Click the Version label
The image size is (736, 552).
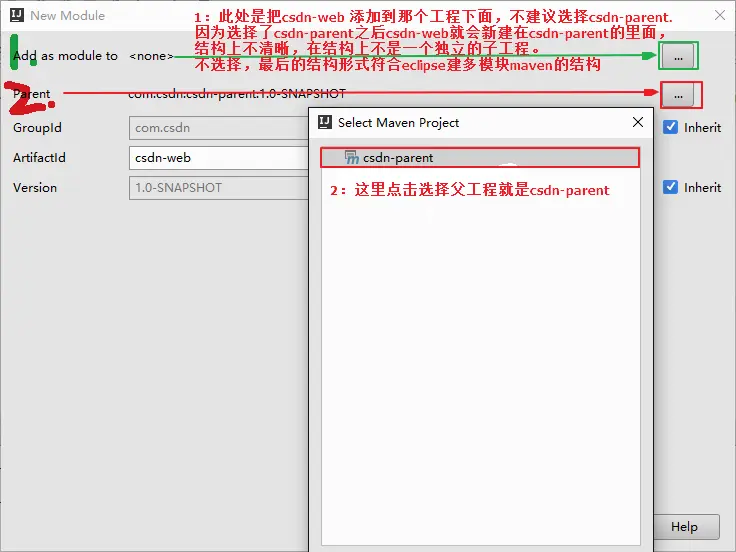pos(35,188)
